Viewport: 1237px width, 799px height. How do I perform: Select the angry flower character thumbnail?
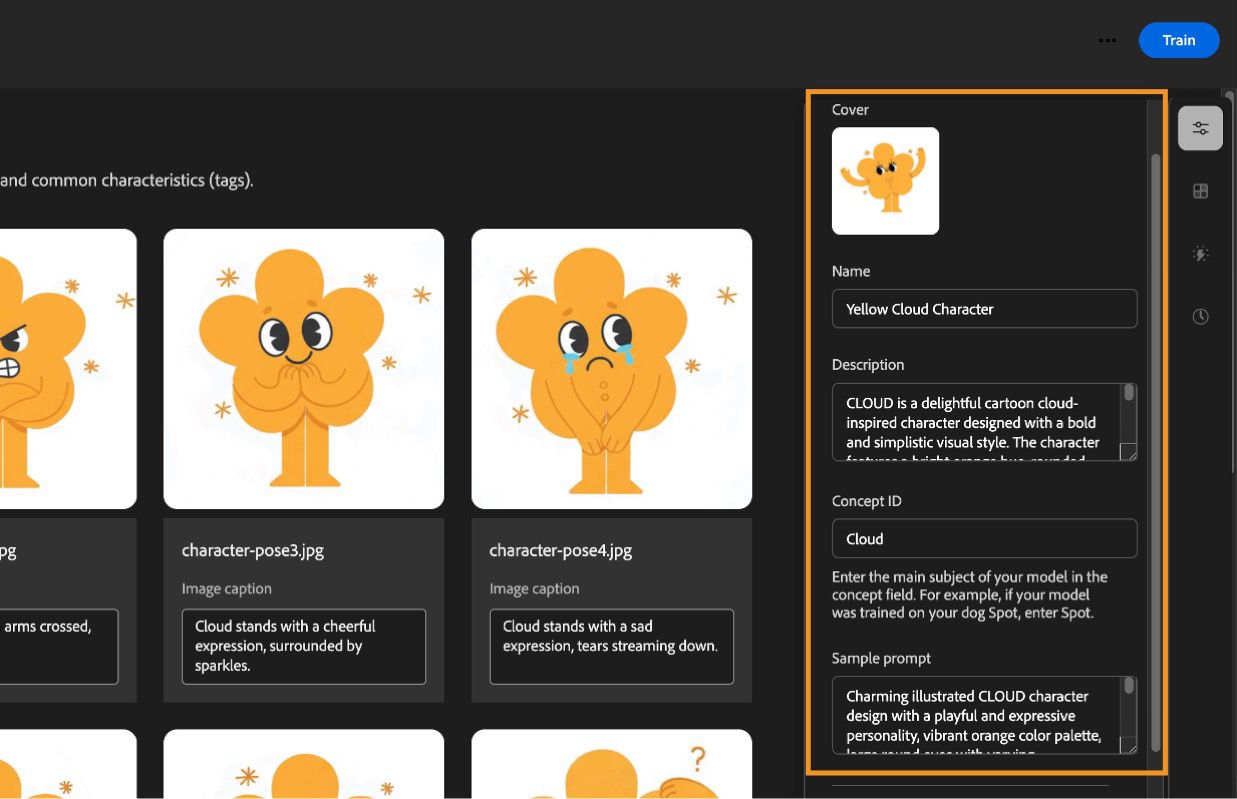pyautogui.click(x=60, y=367)
